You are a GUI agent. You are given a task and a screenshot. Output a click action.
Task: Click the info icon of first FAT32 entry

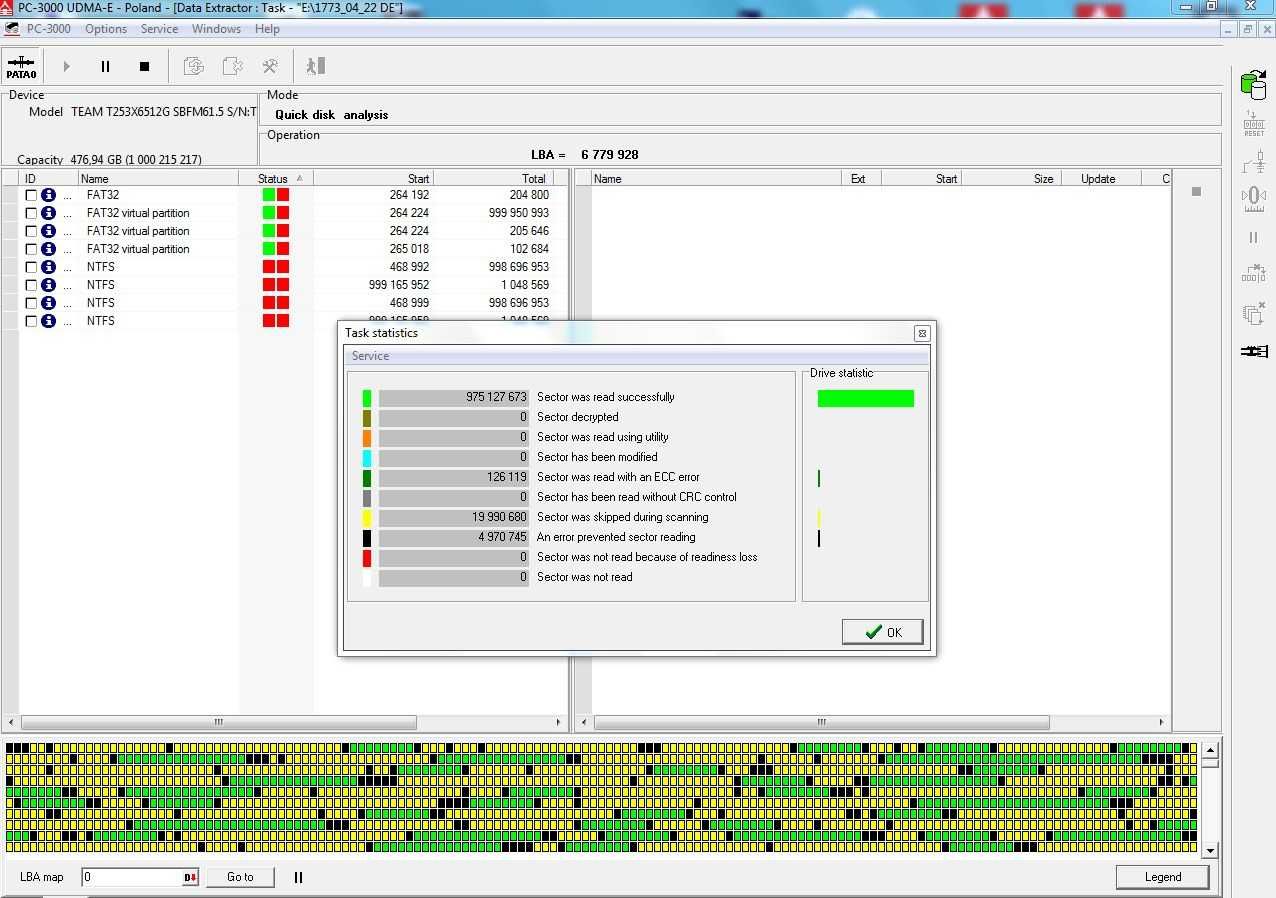(48, 195)
